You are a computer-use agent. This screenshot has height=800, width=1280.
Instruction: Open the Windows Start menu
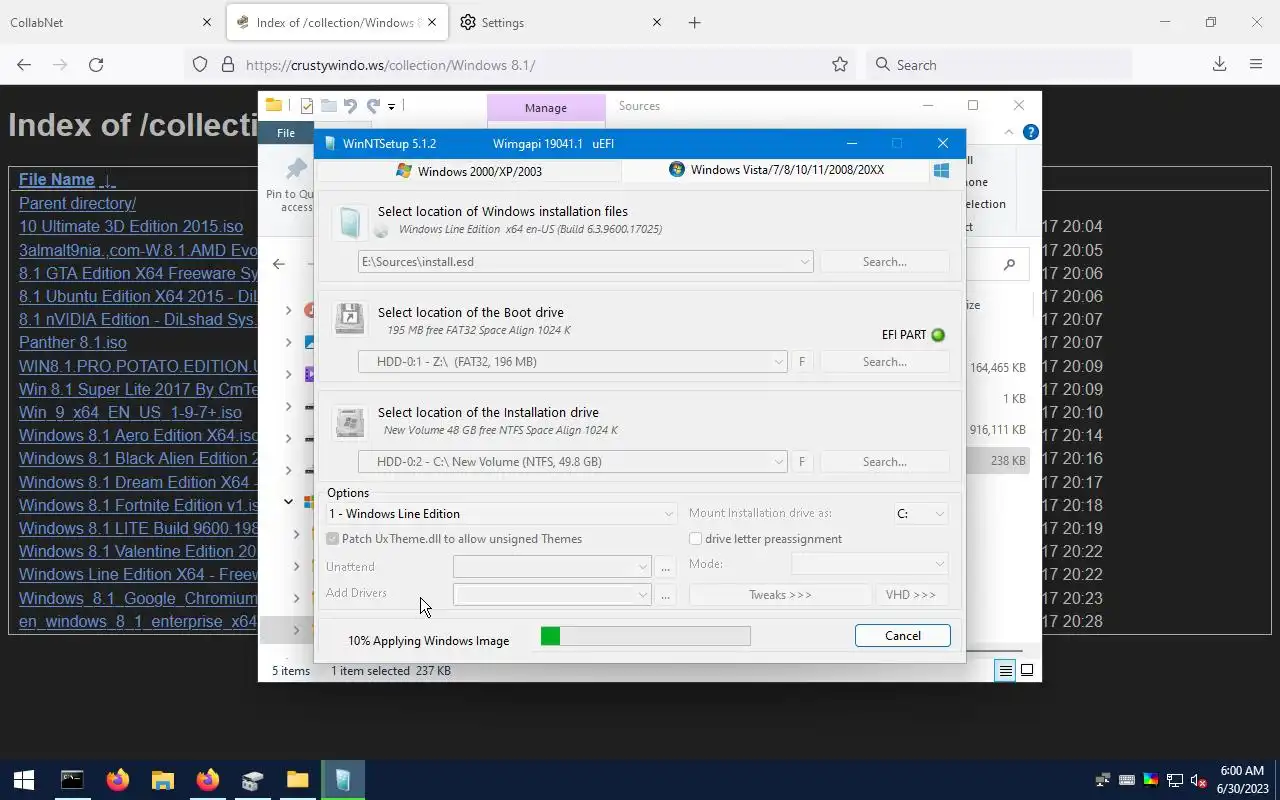24,780
